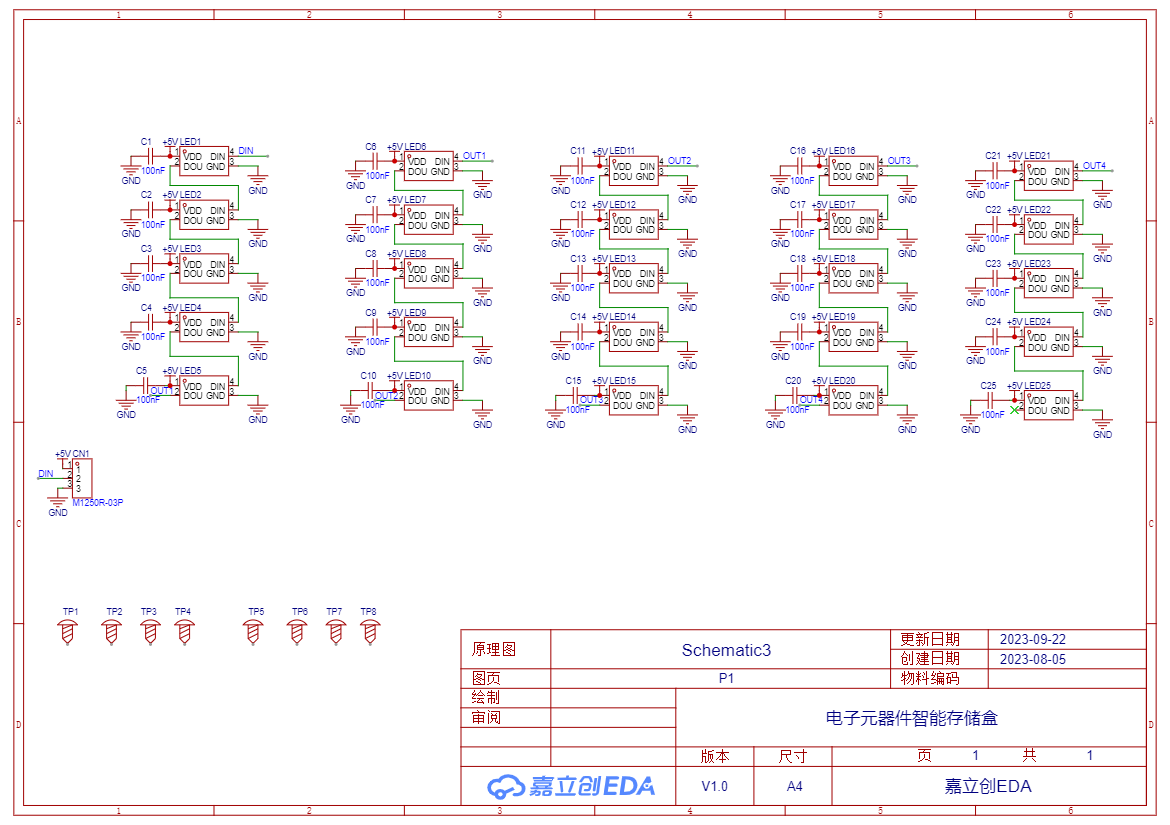The width and height of the screenshot is (1170, 825).
Task: Click the creation date 2023-08-05
Action: point(1033,659)
